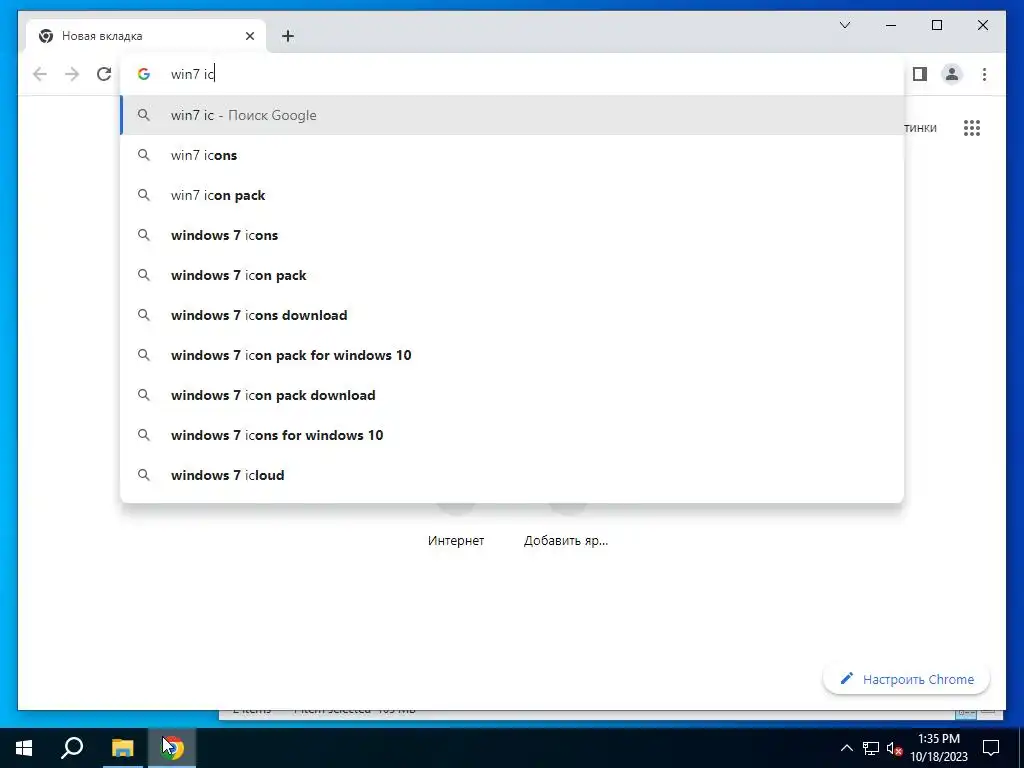The image size is (1024, 768).
Task: Select 'windows 7 icons download' suggestion
Action: (x=512, y=315)
